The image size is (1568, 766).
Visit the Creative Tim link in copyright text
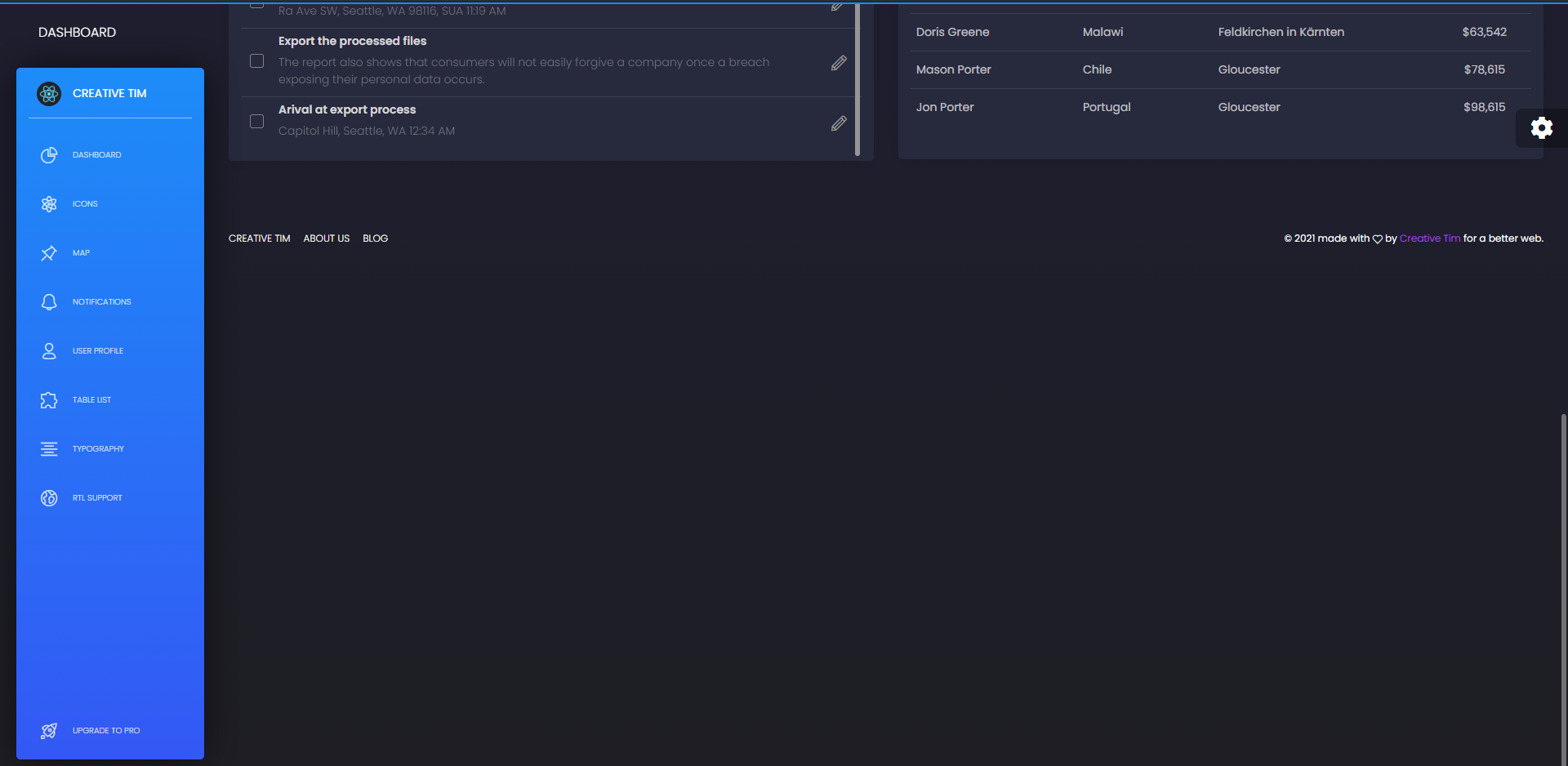1429,238
